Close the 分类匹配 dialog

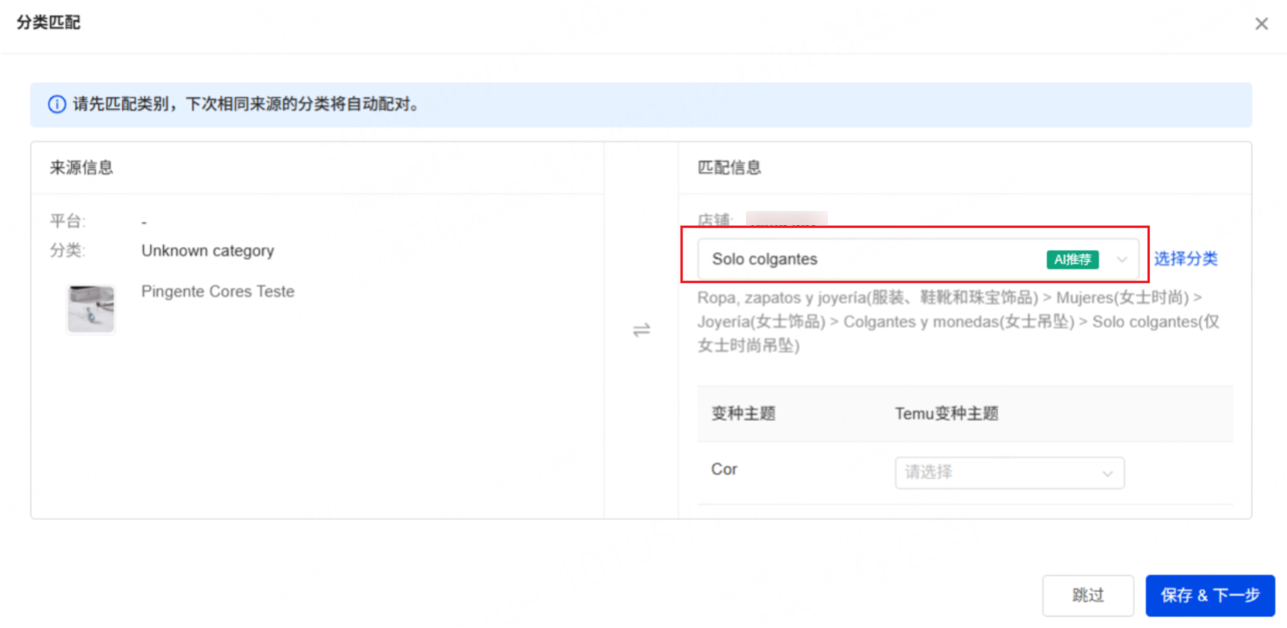(x=1261, y=24)
